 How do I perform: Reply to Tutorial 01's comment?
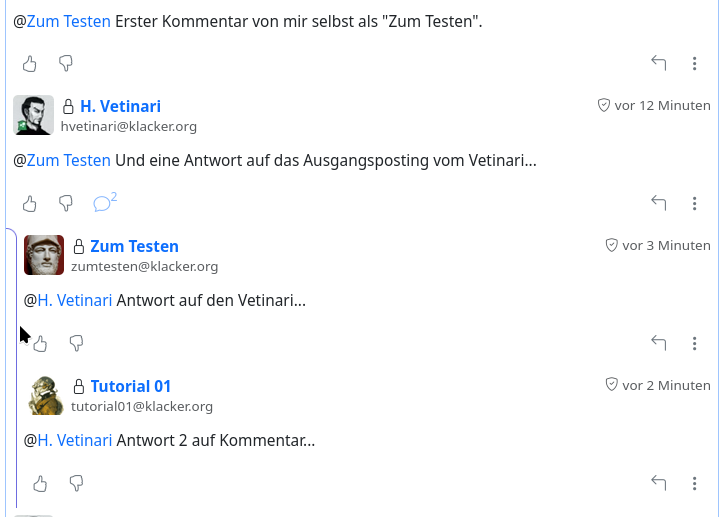point(659,483)
